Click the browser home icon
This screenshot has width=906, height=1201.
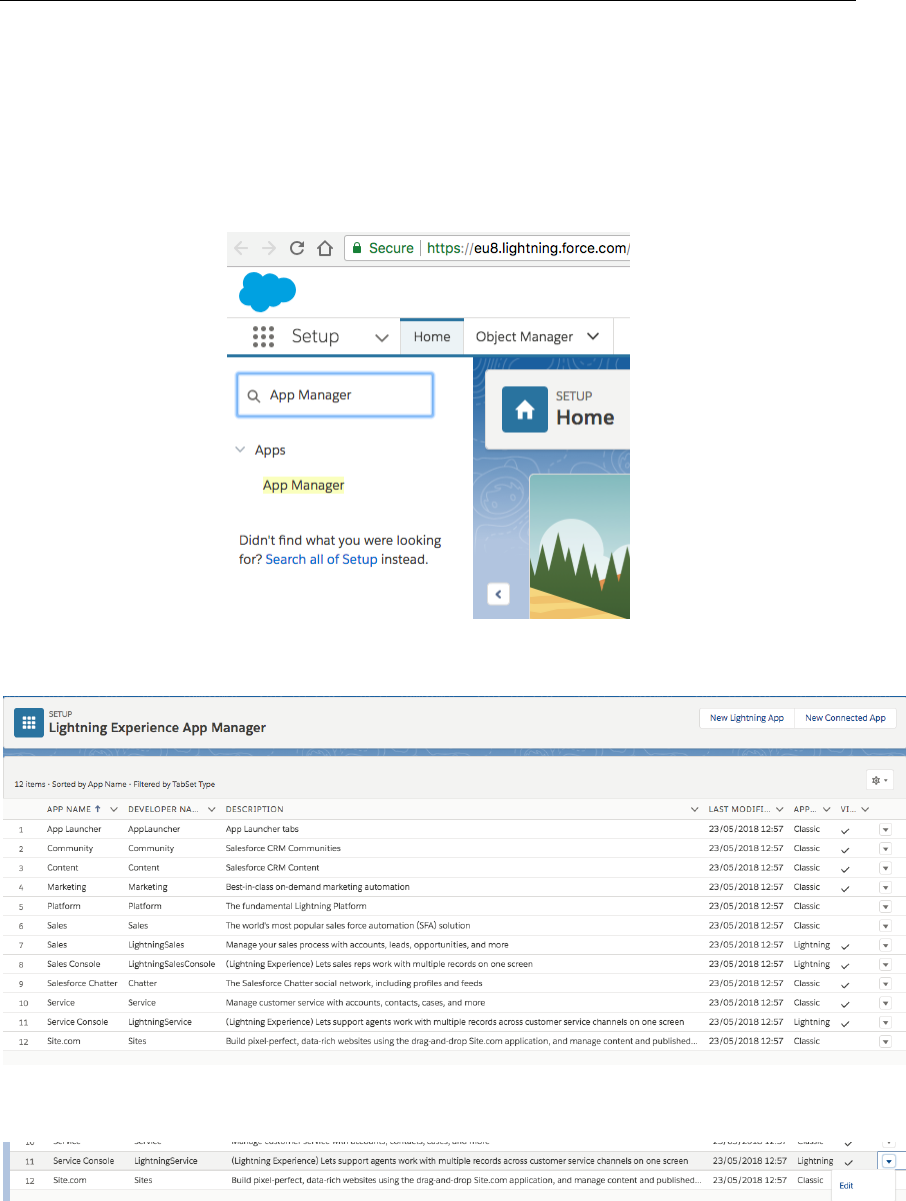click(325, 248)
